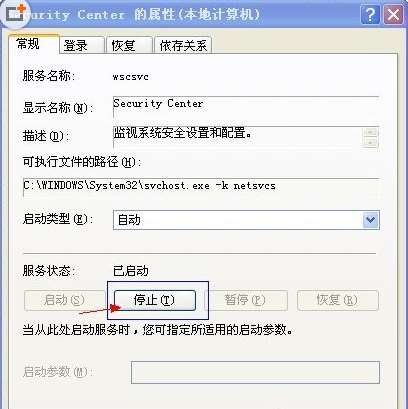
Task: Expand the 启动类型 dropdown arrow
Action: click(x=371, y=220)
